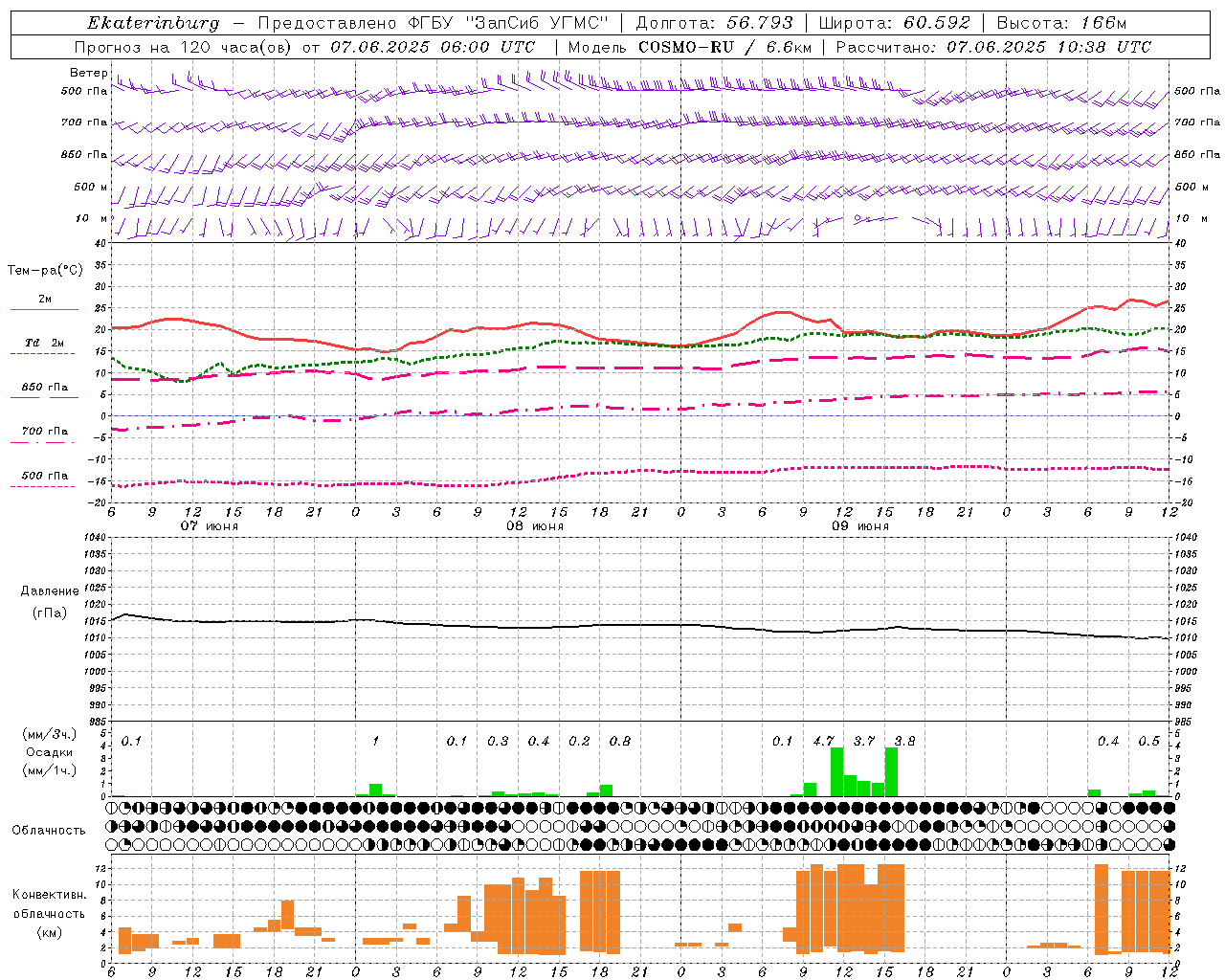
Task: Click the 'Модель COSMO-RU / 6.6км' label
Action: [x=690, y=47]
